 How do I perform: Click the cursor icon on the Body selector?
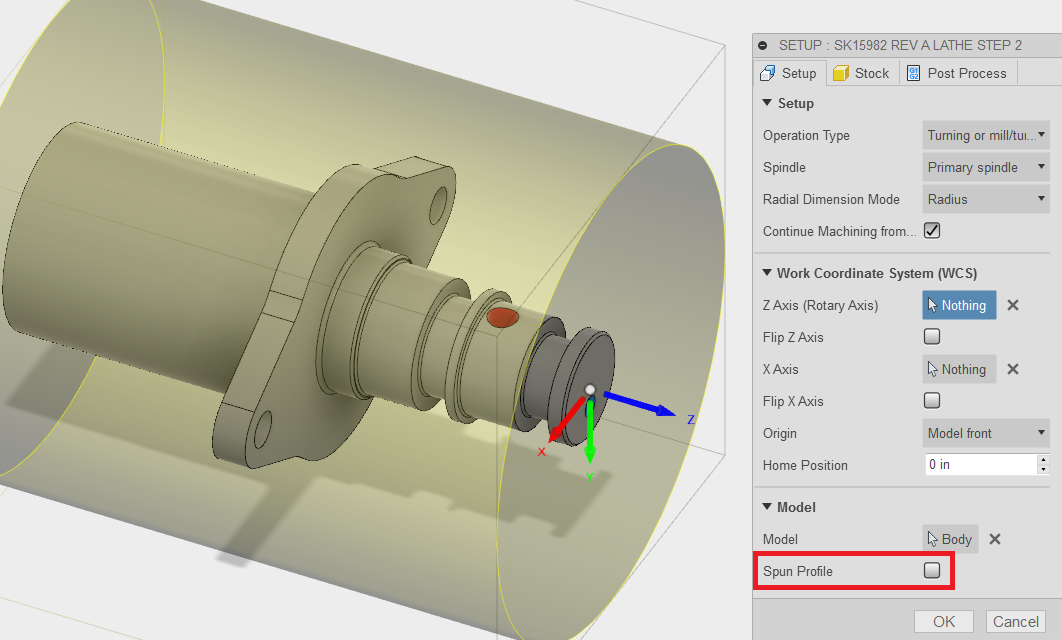tap(934, 538)
